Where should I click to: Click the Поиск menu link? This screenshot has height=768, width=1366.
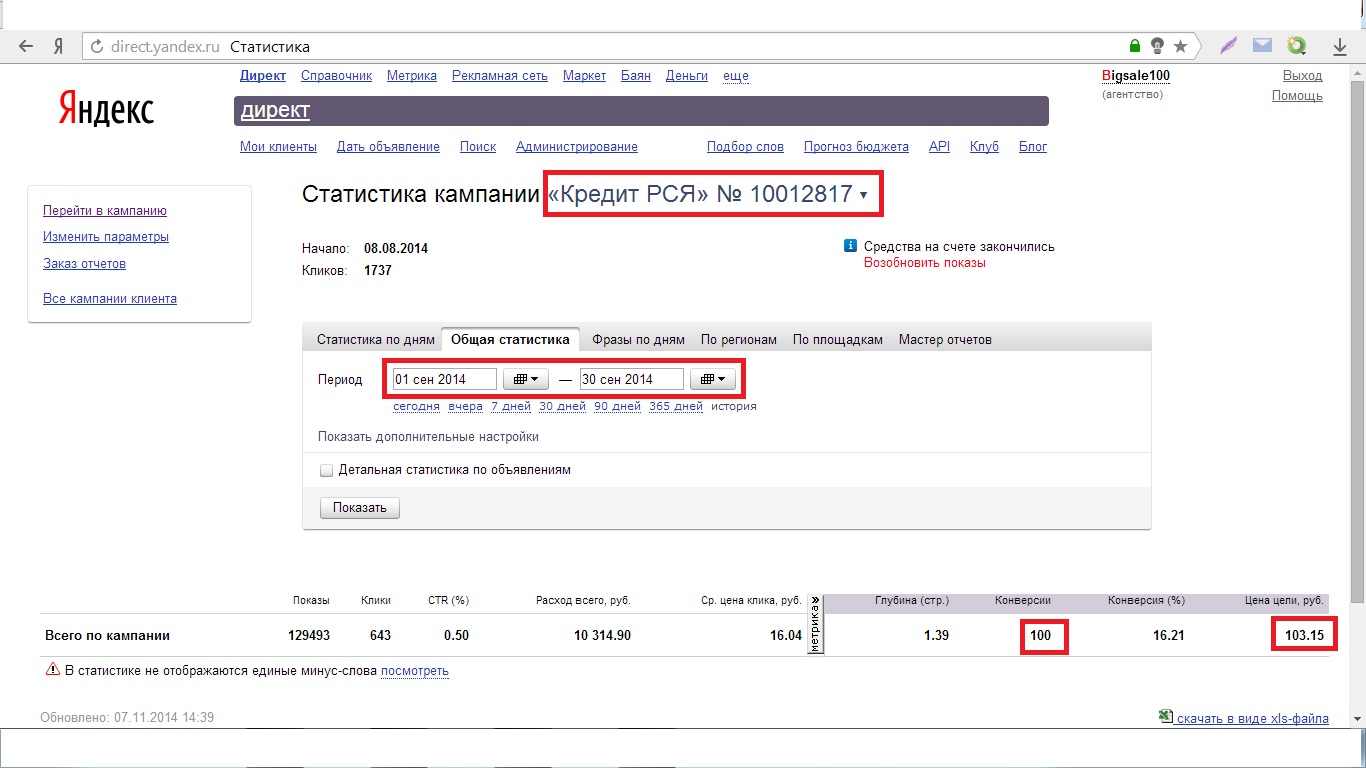tap(478, 146)
